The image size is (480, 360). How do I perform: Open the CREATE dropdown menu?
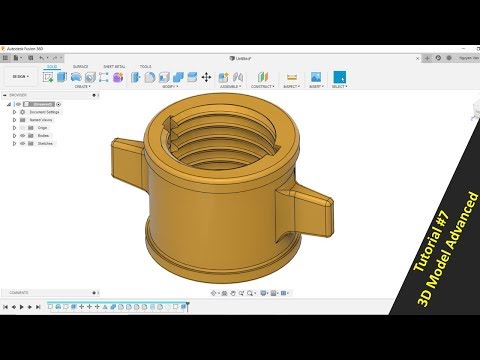coord(83,87)
